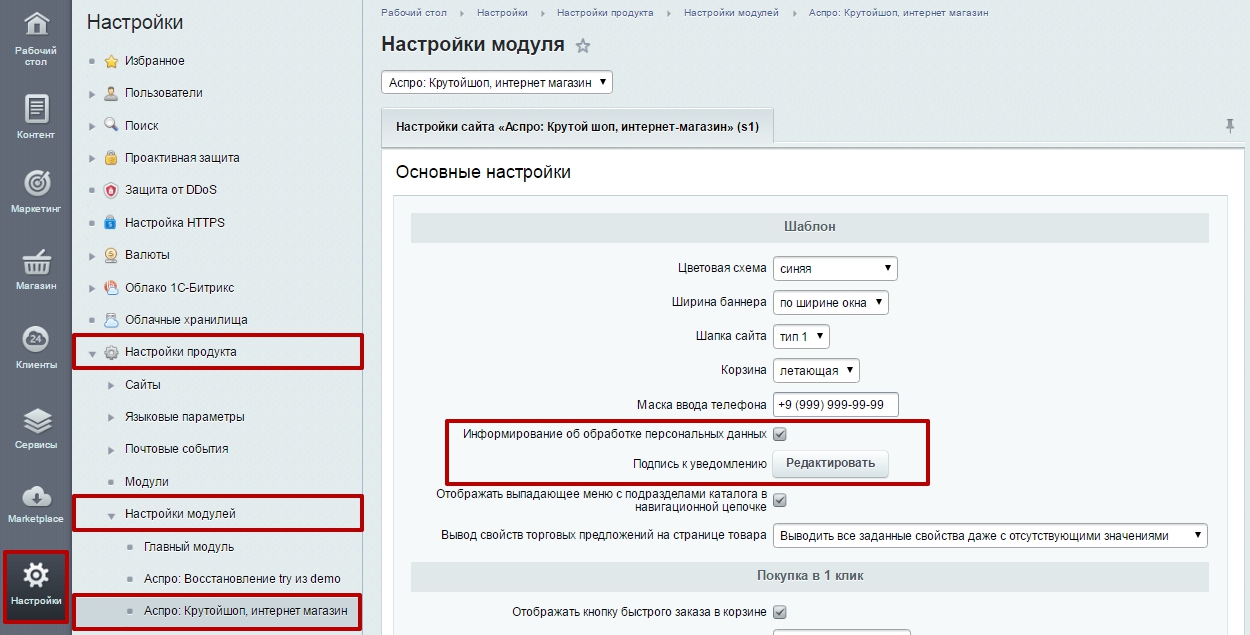Click the Покупка в 1 клик section header

pos(809,576)
